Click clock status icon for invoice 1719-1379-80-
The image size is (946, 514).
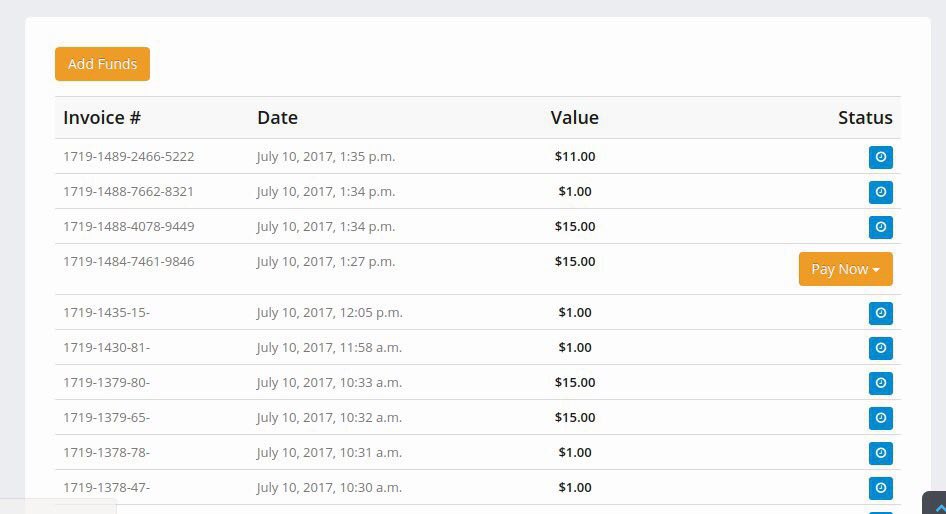pos(881,383)
